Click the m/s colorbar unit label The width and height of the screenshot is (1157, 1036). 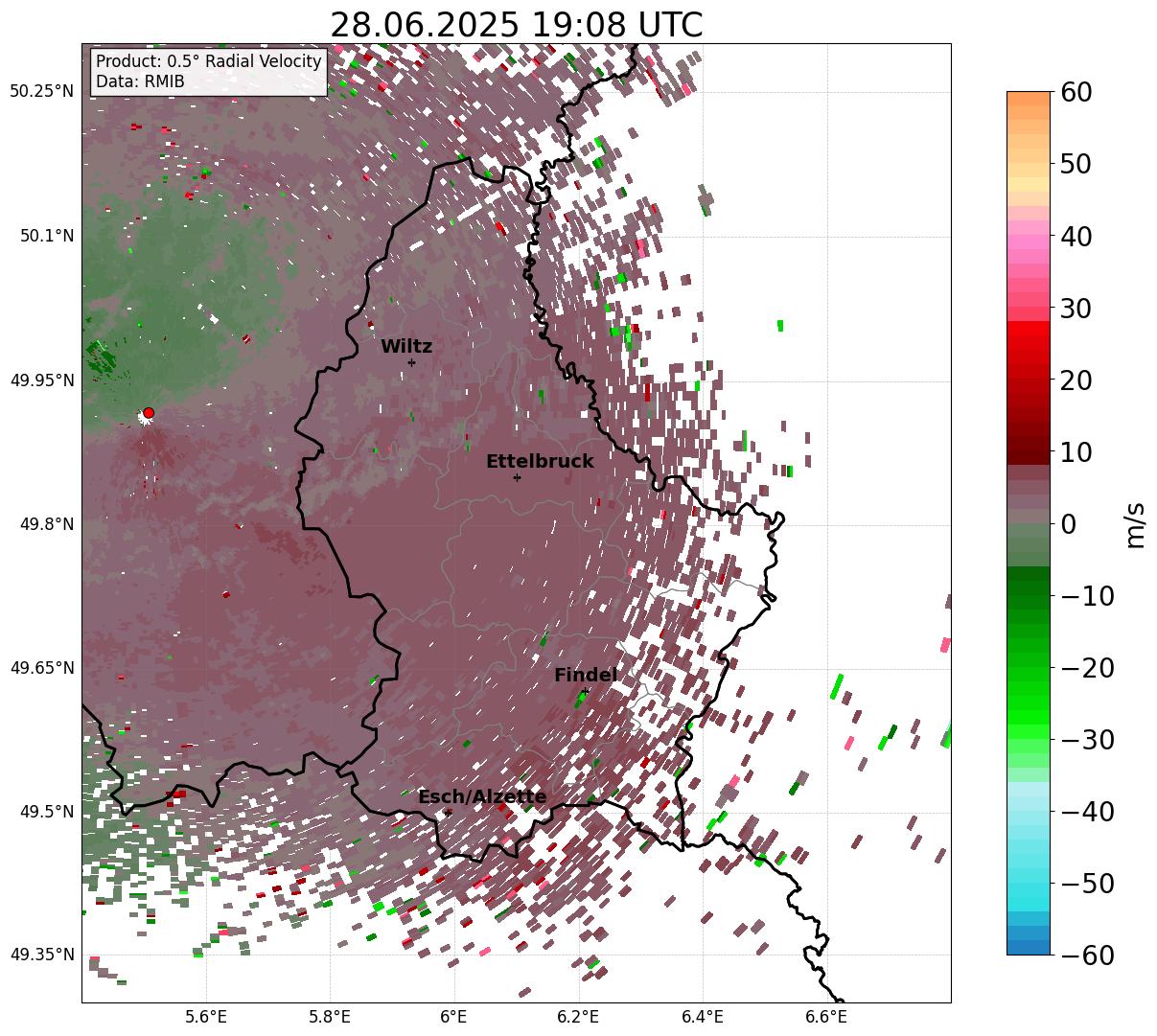(1135, 523)
